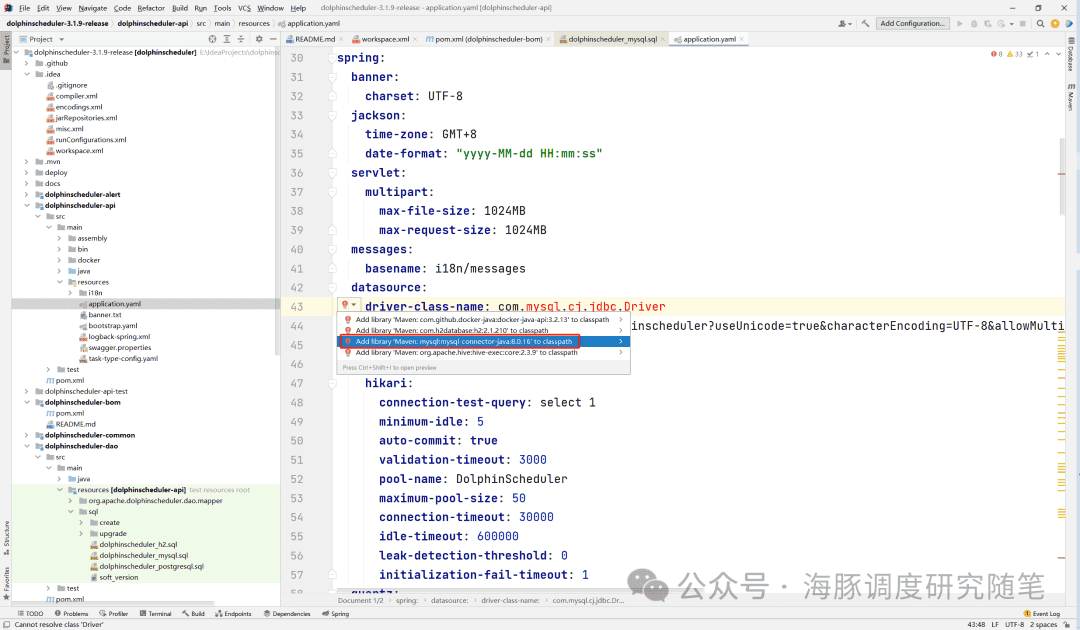Open the Terminal tool window
1080x630 pixels.
tap(155, 613)
